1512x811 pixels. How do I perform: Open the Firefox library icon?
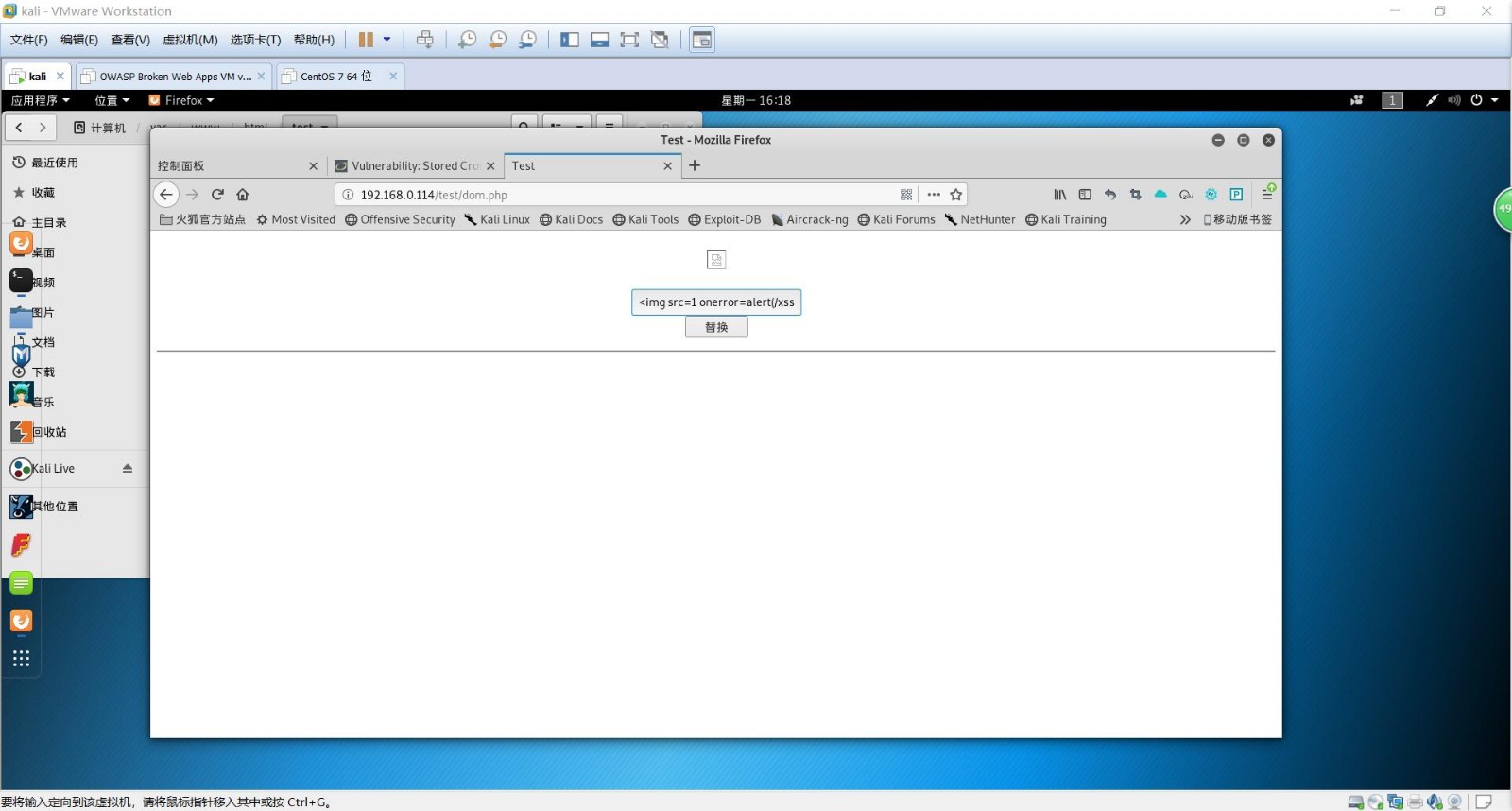(x=1060, y=195)
